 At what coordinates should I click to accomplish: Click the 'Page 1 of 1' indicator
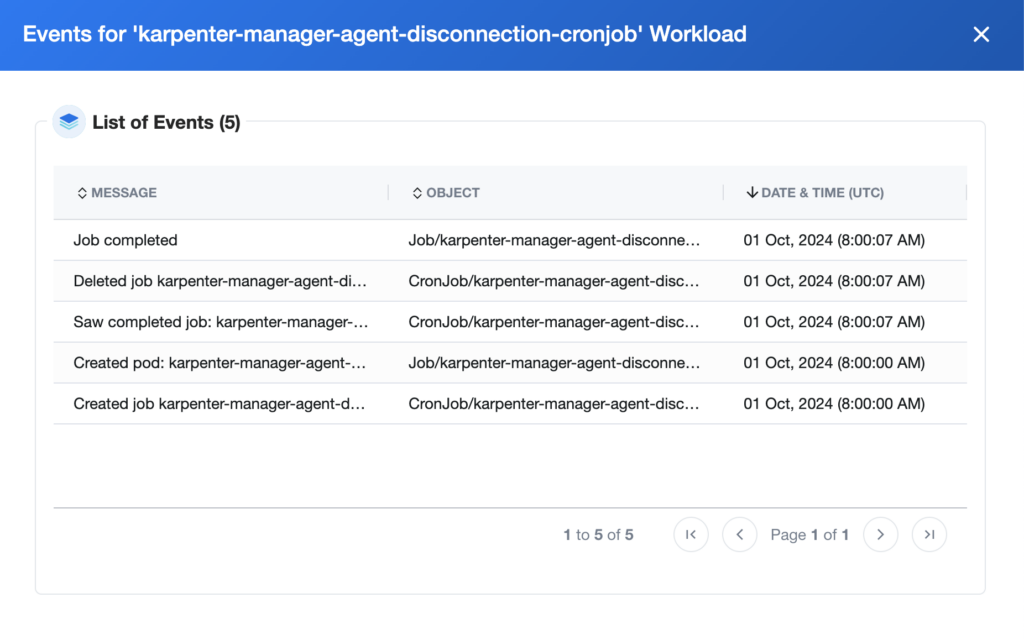click(x=810, y=534)
